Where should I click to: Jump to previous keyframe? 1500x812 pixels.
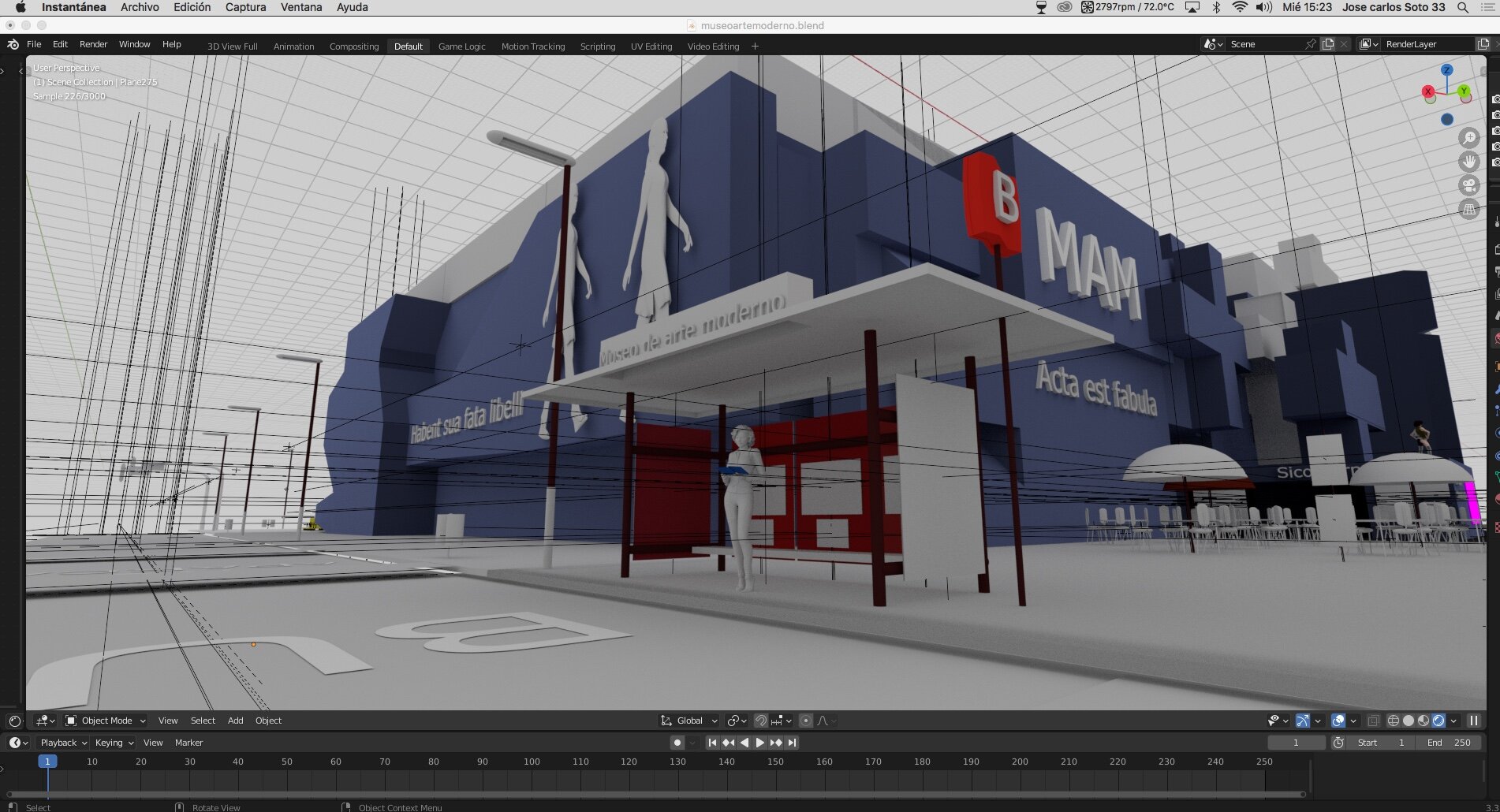tap(728, 743)
